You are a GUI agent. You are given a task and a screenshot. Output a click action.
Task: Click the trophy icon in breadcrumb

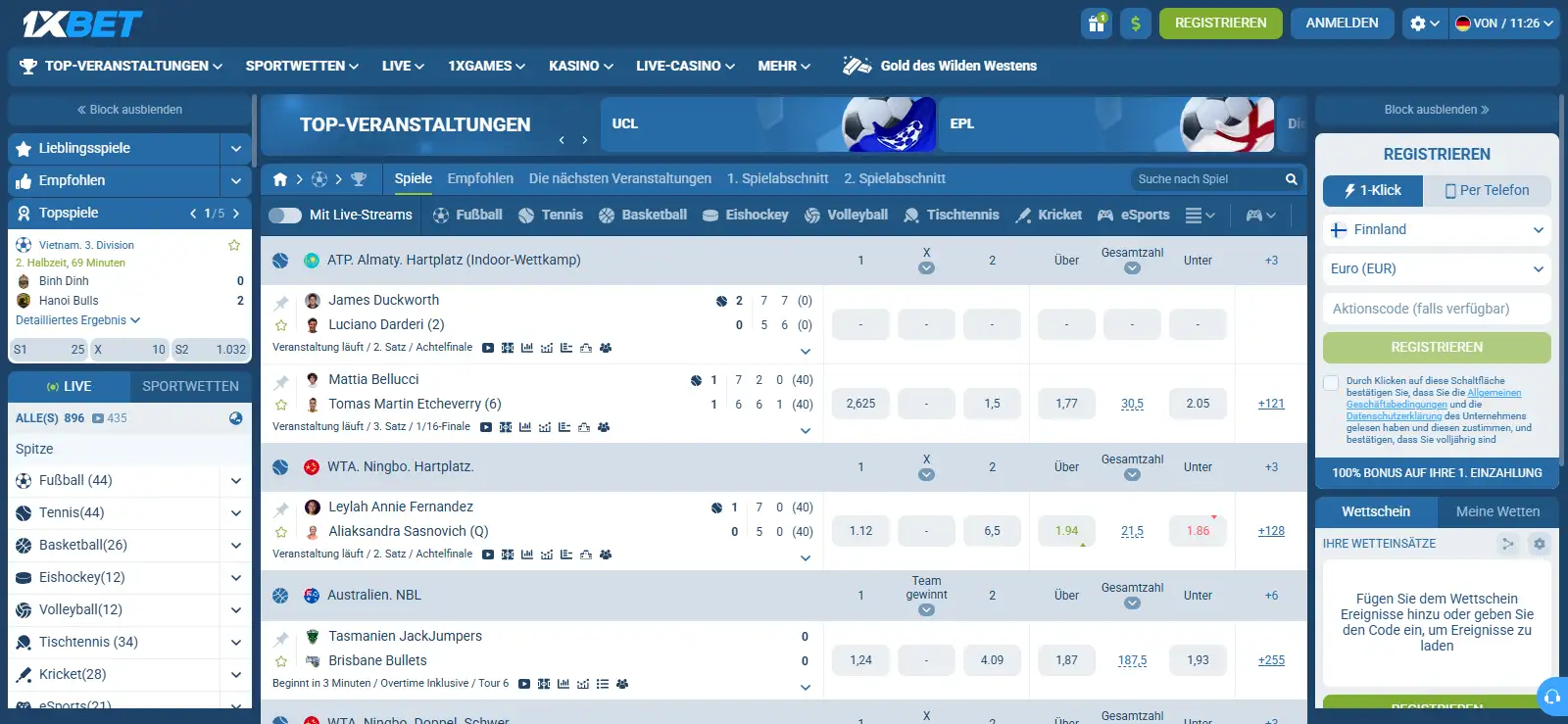[359, 179]
